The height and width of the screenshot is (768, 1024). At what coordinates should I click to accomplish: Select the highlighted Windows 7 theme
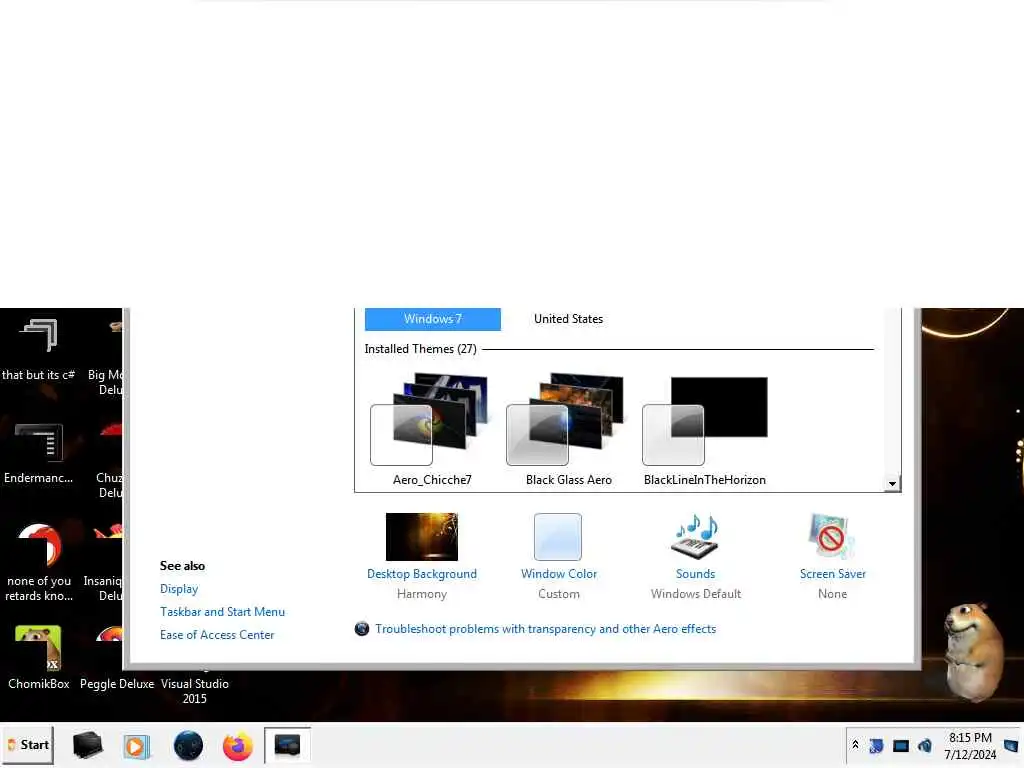coord(432,319)
